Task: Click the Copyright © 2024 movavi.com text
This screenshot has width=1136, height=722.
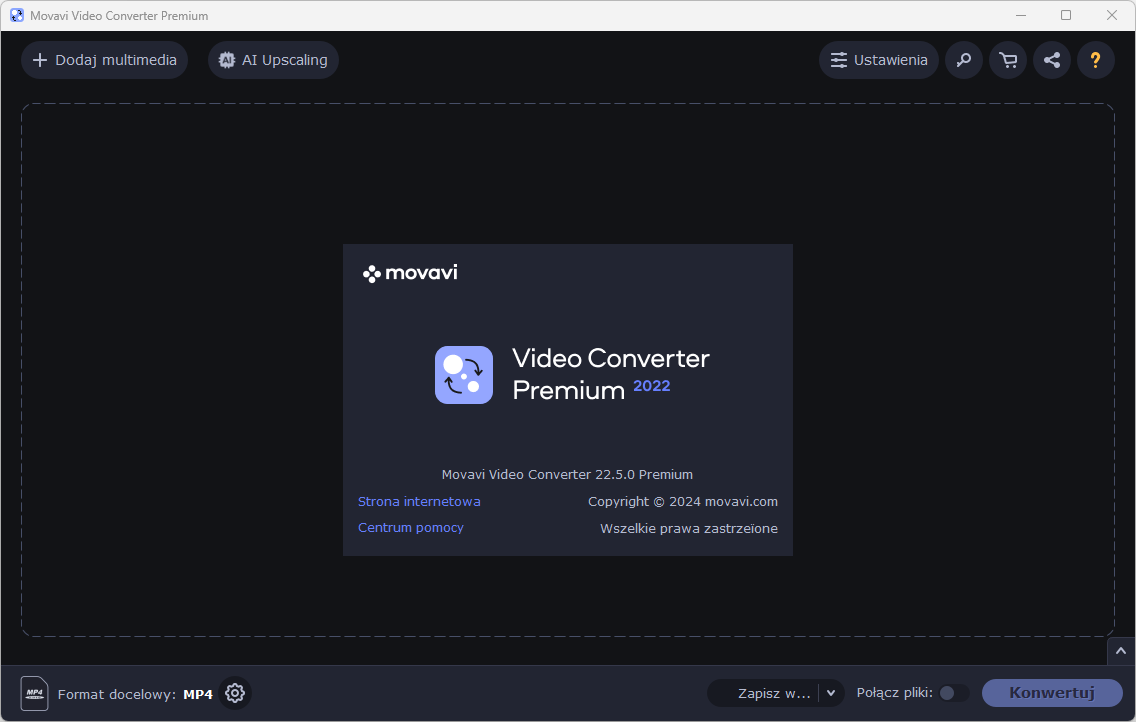Action: (x=682, y=501)
